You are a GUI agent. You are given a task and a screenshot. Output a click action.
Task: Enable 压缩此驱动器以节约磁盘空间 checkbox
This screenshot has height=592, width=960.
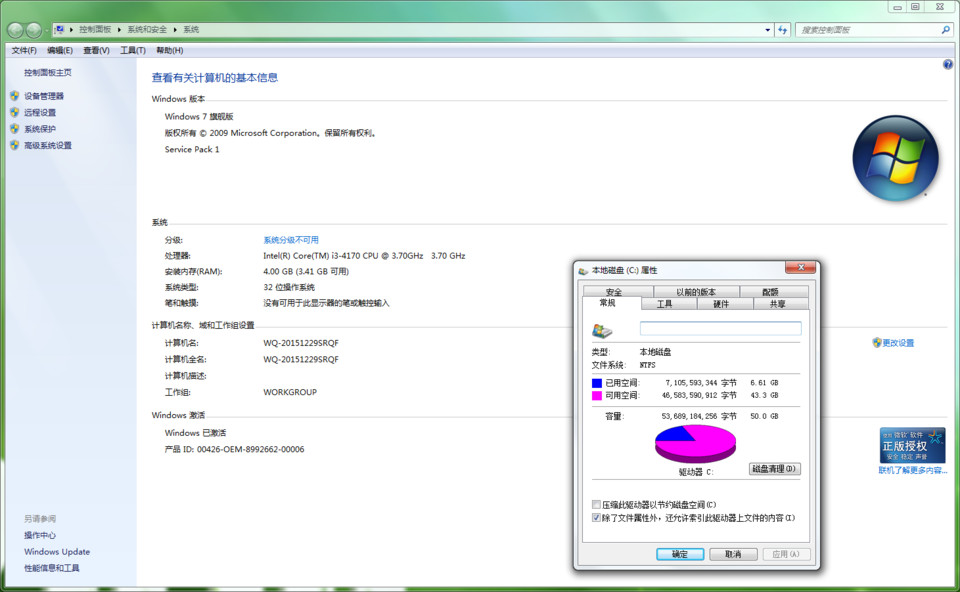[x=597, y=505]
